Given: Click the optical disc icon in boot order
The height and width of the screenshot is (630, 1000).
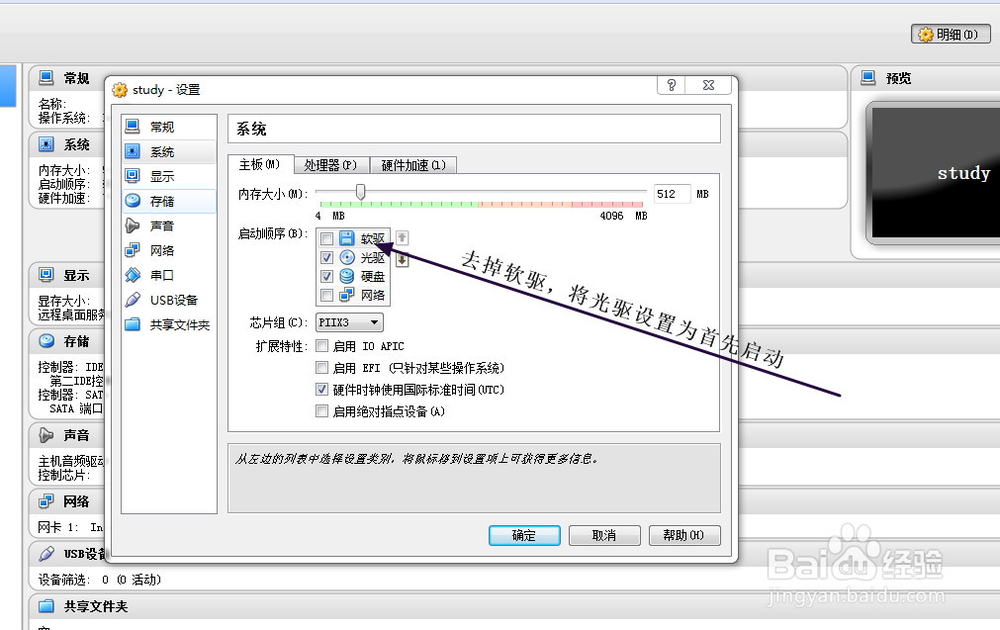Looking at the screenshot, I should (x=347, y=257).
